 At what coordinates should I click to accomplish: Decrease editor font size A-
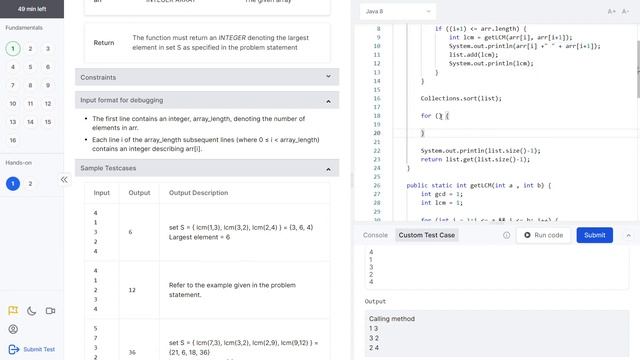click(625, 11)
